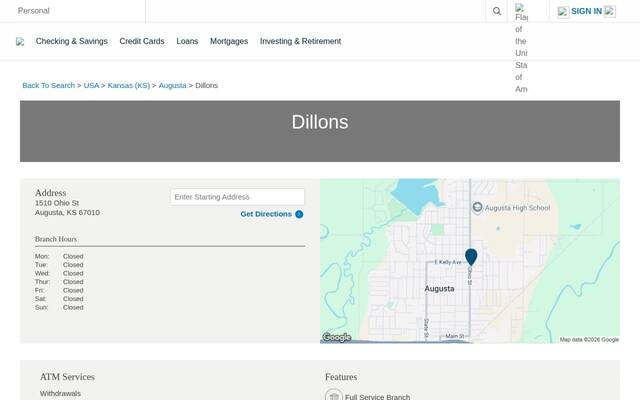Image resolution: width=640 pixels, height=400 pixels.
Task: Click the Google logo on map
Action: [x=337, y=338]
